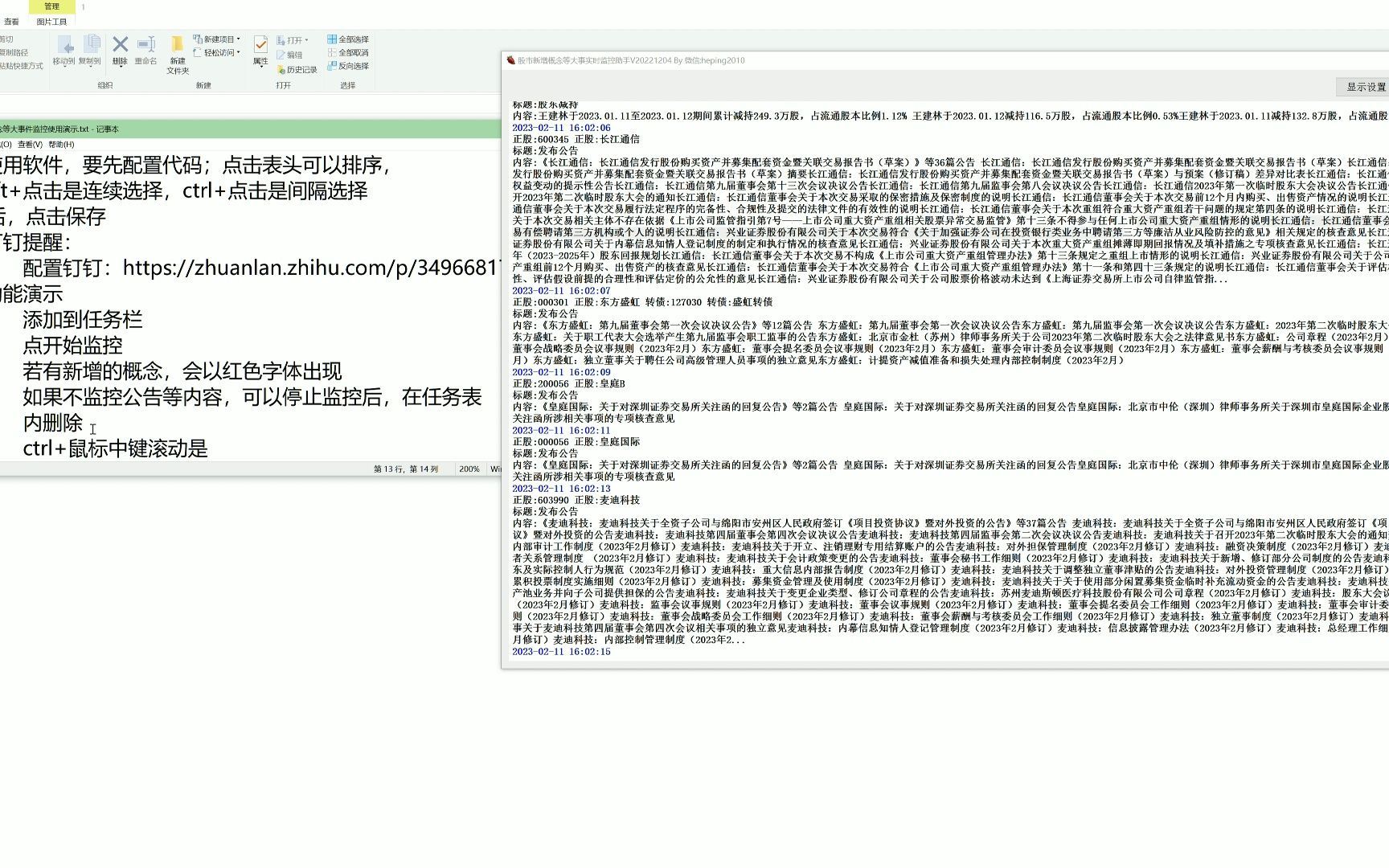
Task: Click timestamp '2023-02-11 16:02:09' in monitor log
Action: click(561, 372)
